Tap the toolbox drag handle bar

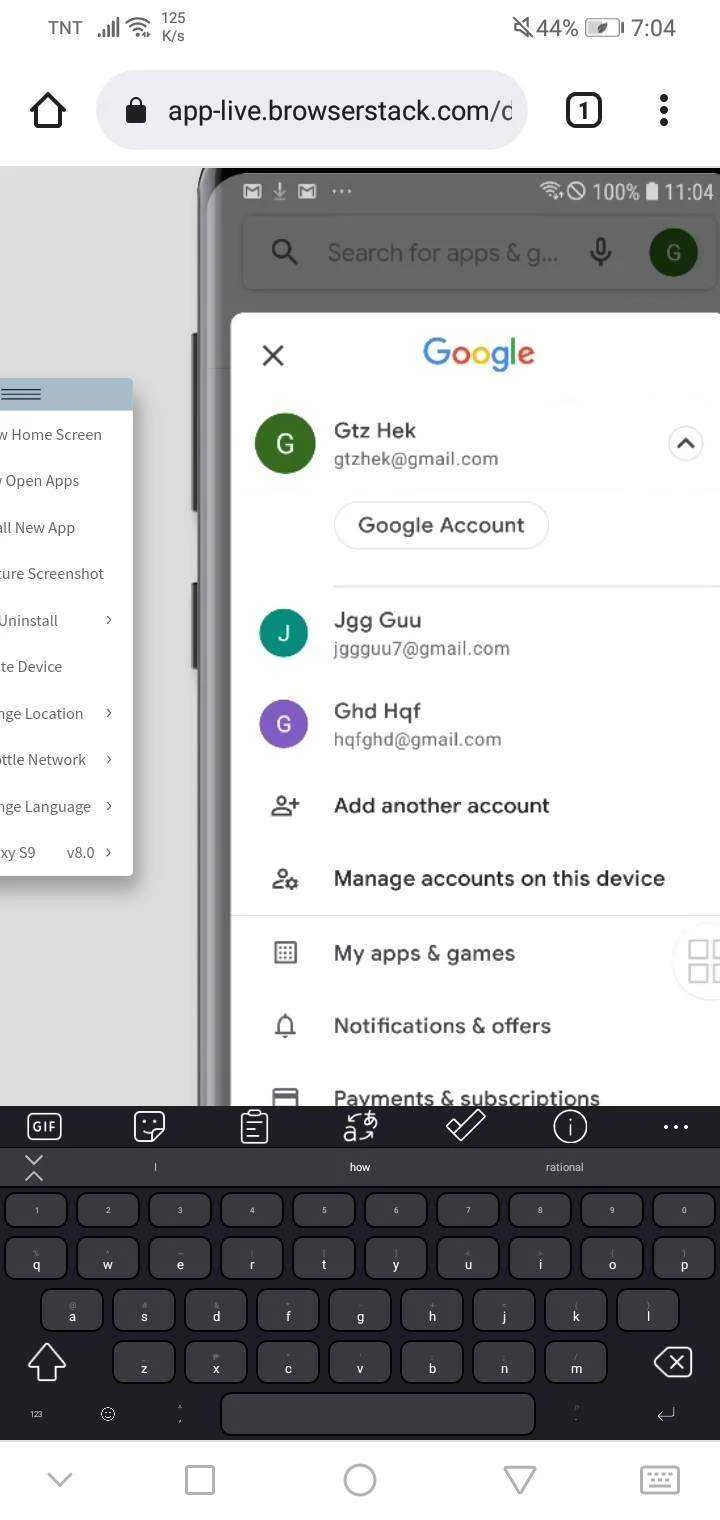coord(66,394)
